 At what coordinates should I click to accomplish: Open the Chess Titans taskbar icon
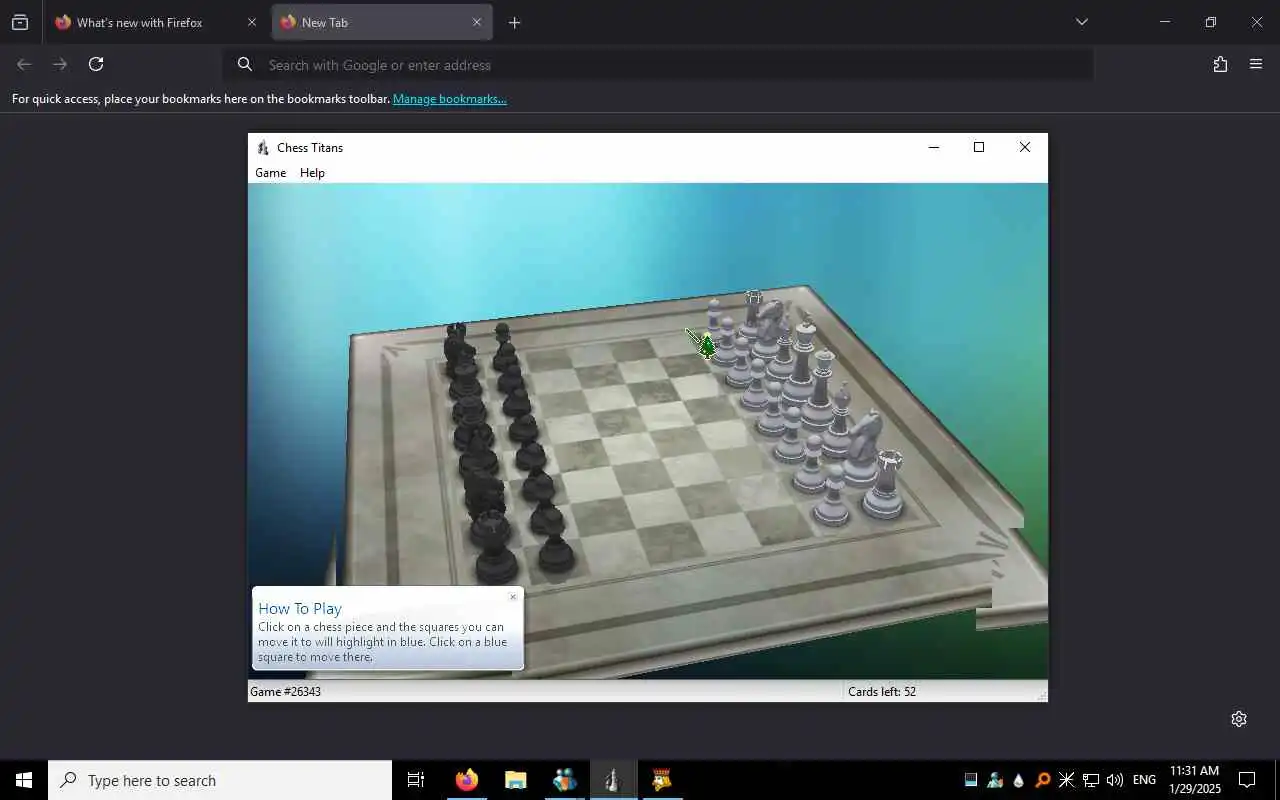(x=612, y=780)
